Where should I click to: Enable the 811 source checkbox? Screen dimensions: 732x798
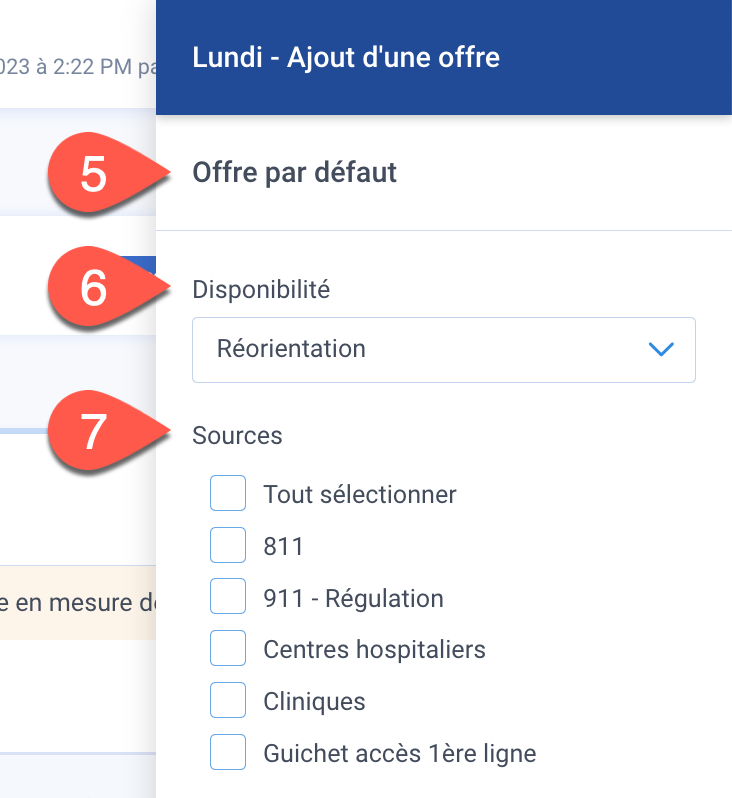[228, 545]
